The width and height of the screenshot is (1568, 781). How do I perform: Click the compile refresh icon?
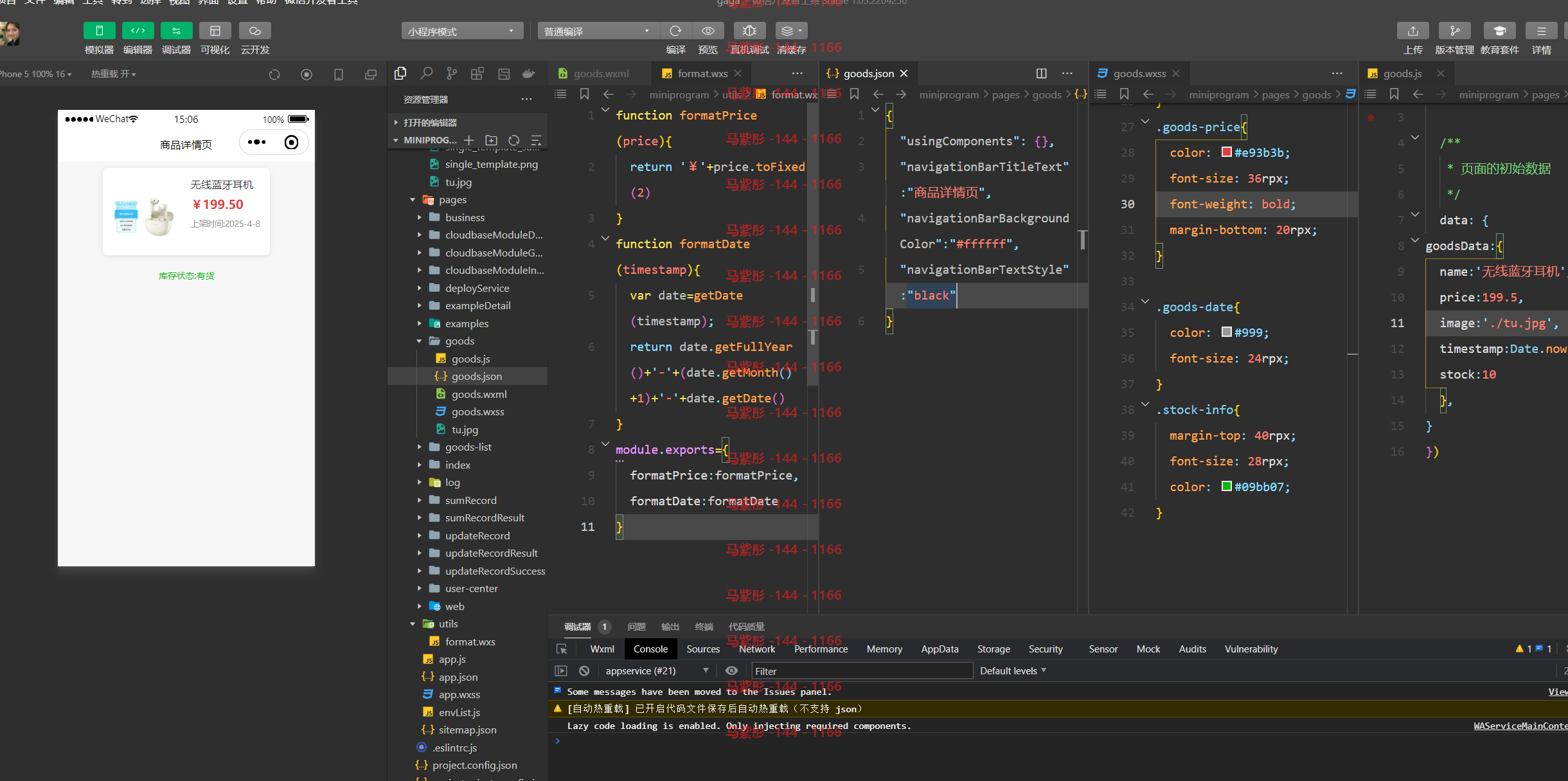click(675, 31)
